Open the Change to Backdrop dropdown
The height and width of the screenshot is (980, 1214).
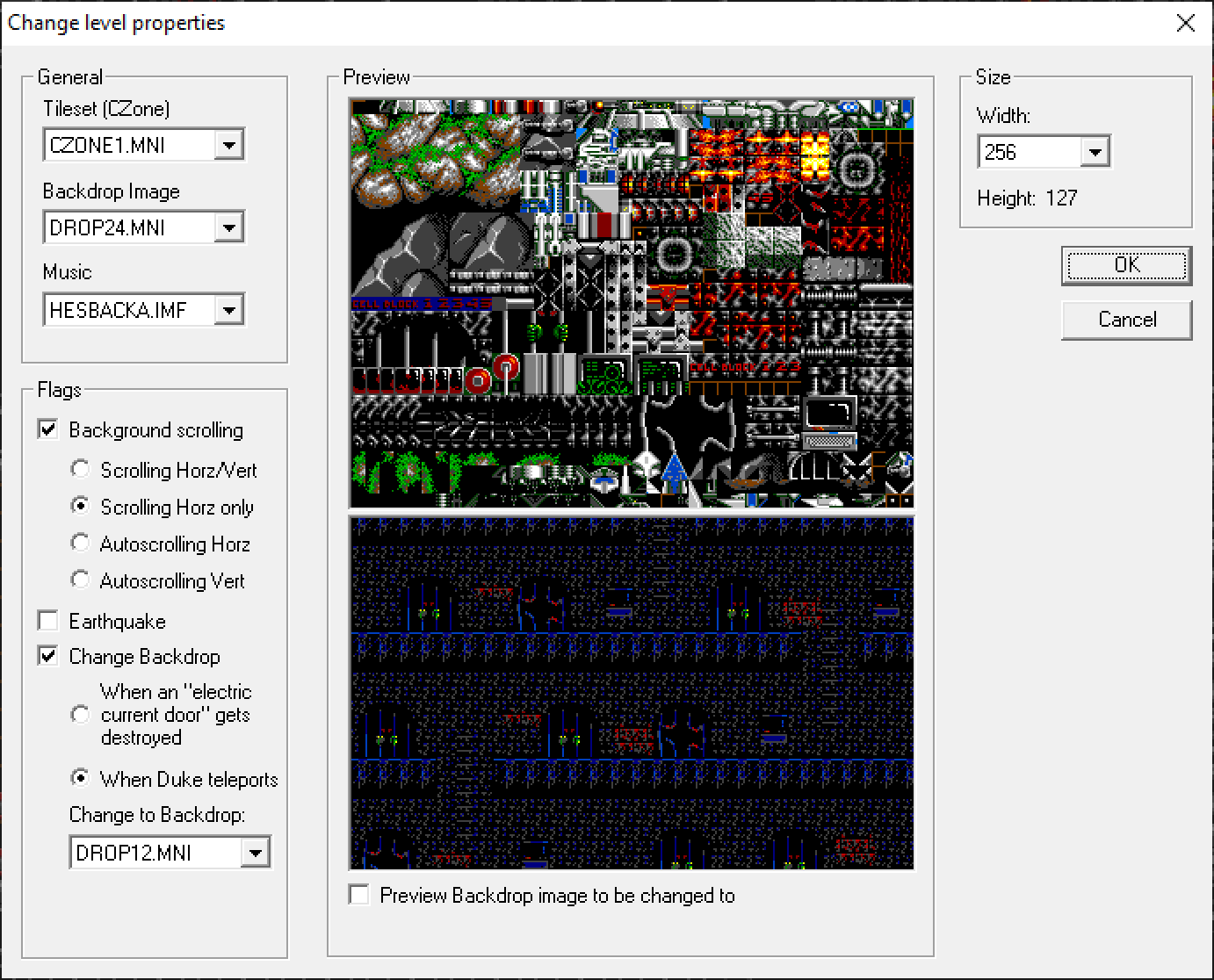pyautogui.click(x=256, y=852)
